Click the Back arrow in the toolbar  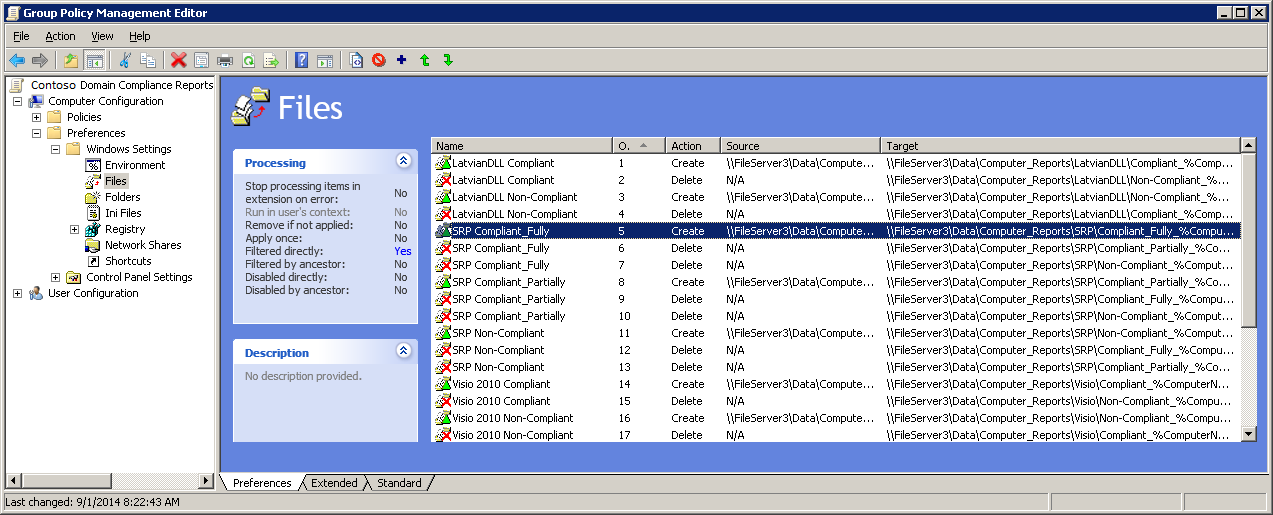point(17,60)
